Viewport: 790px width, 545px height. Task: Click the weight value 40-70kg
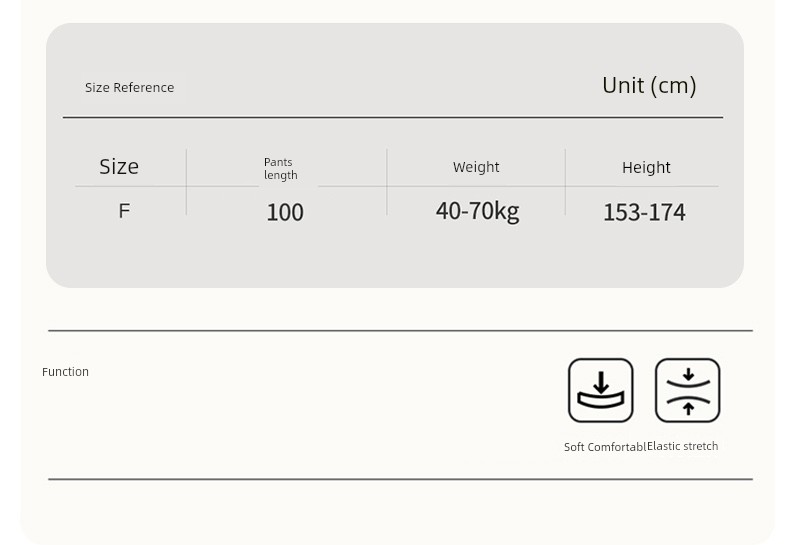(478, 212)
